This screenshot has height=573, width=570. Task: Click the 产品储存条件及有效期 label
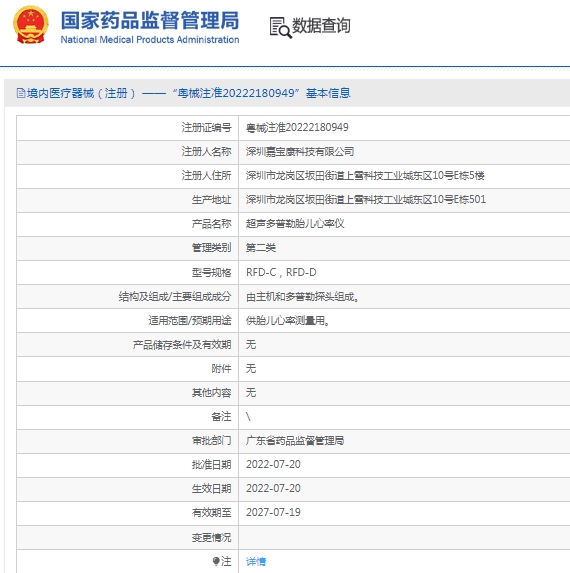coord(182,344)
